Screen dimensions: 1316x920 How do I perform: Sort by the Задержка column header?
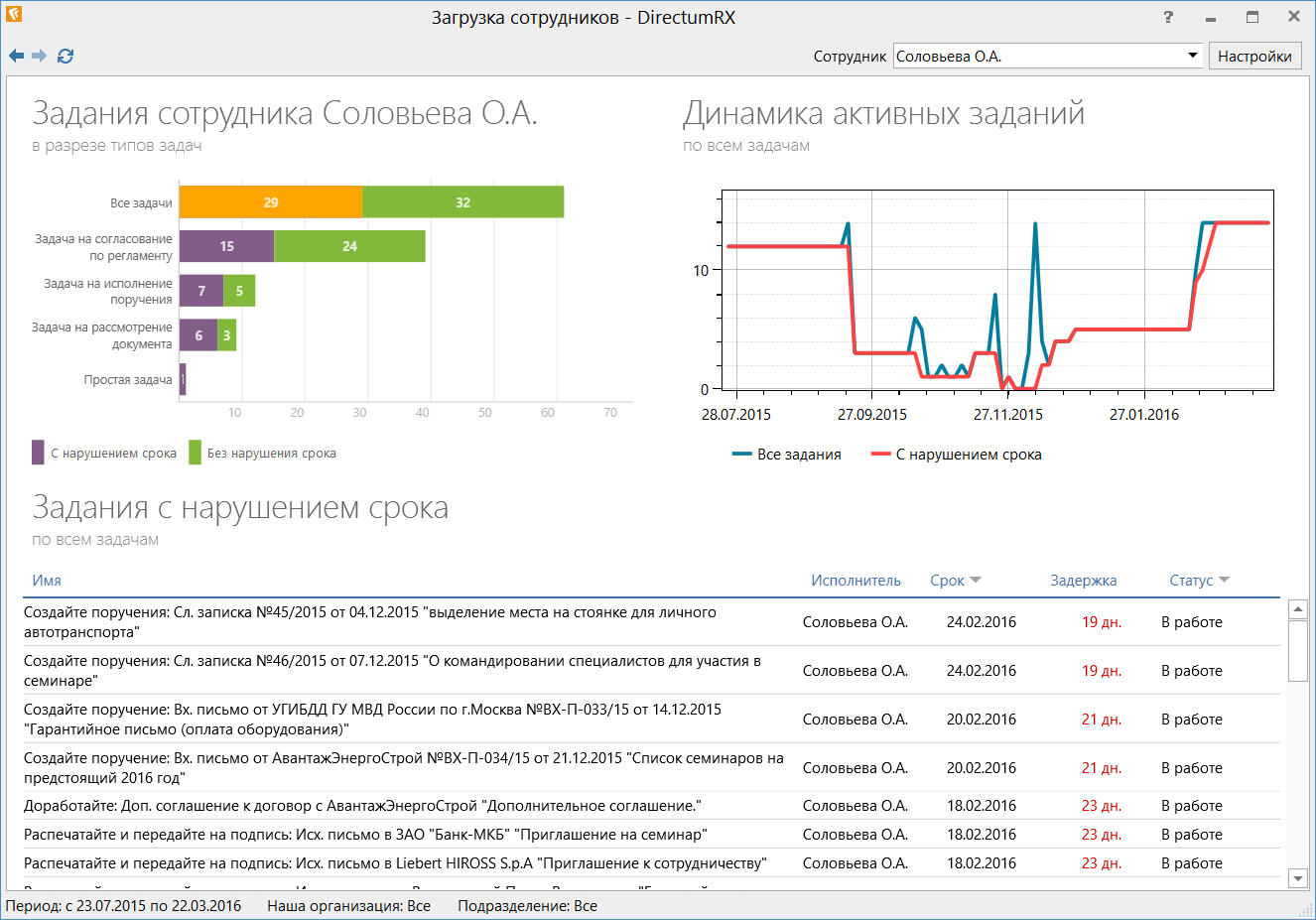coord(1083,581)
